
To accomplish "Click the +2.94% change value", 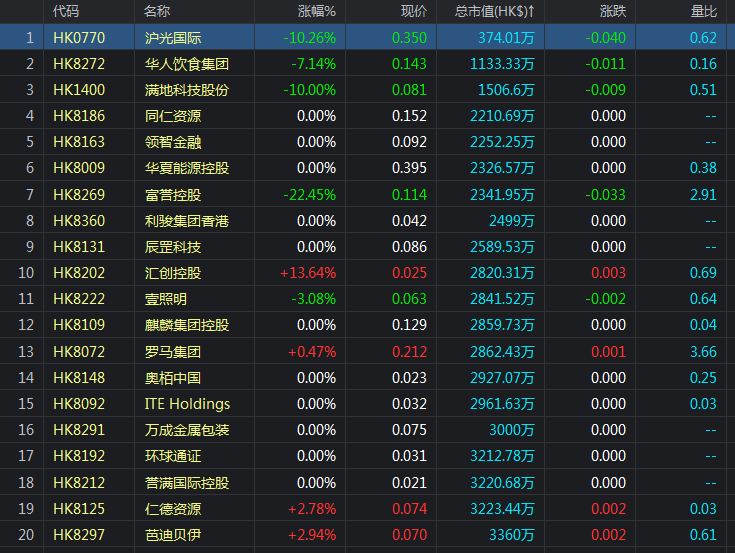I will 312,535.
